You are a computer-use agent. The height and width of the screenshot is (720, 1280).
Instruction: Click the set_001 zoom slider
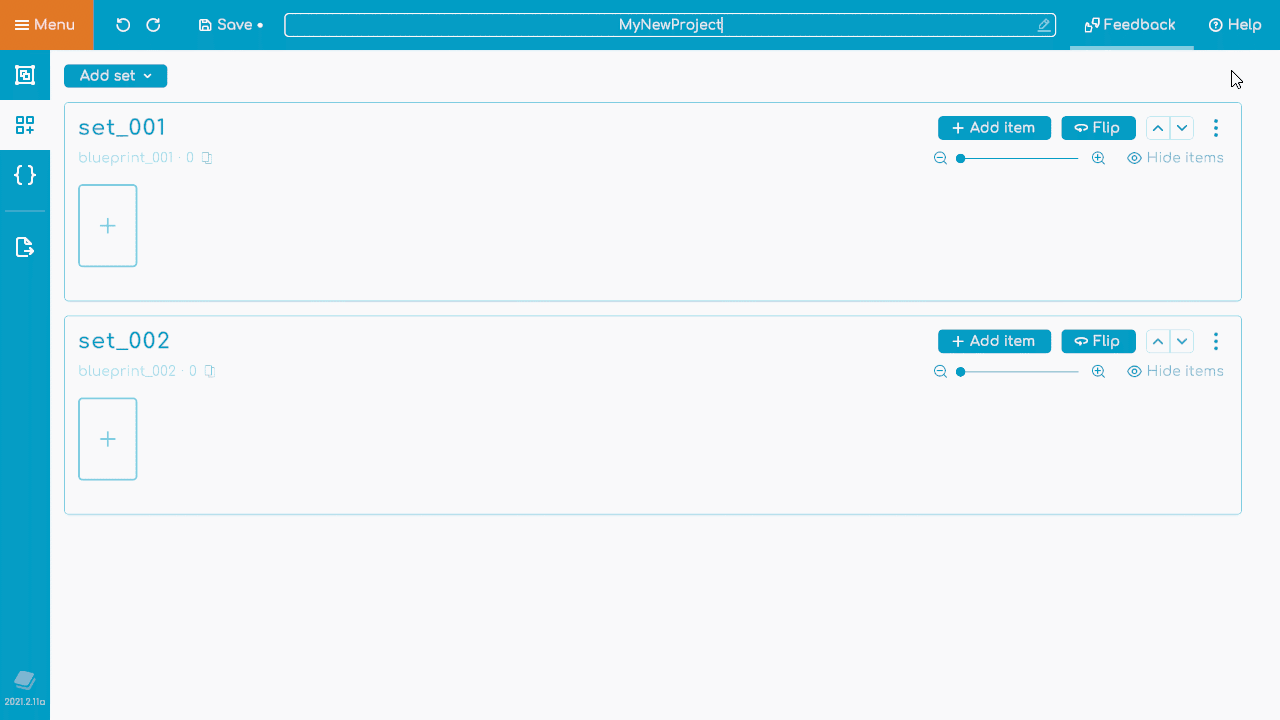1018,158
